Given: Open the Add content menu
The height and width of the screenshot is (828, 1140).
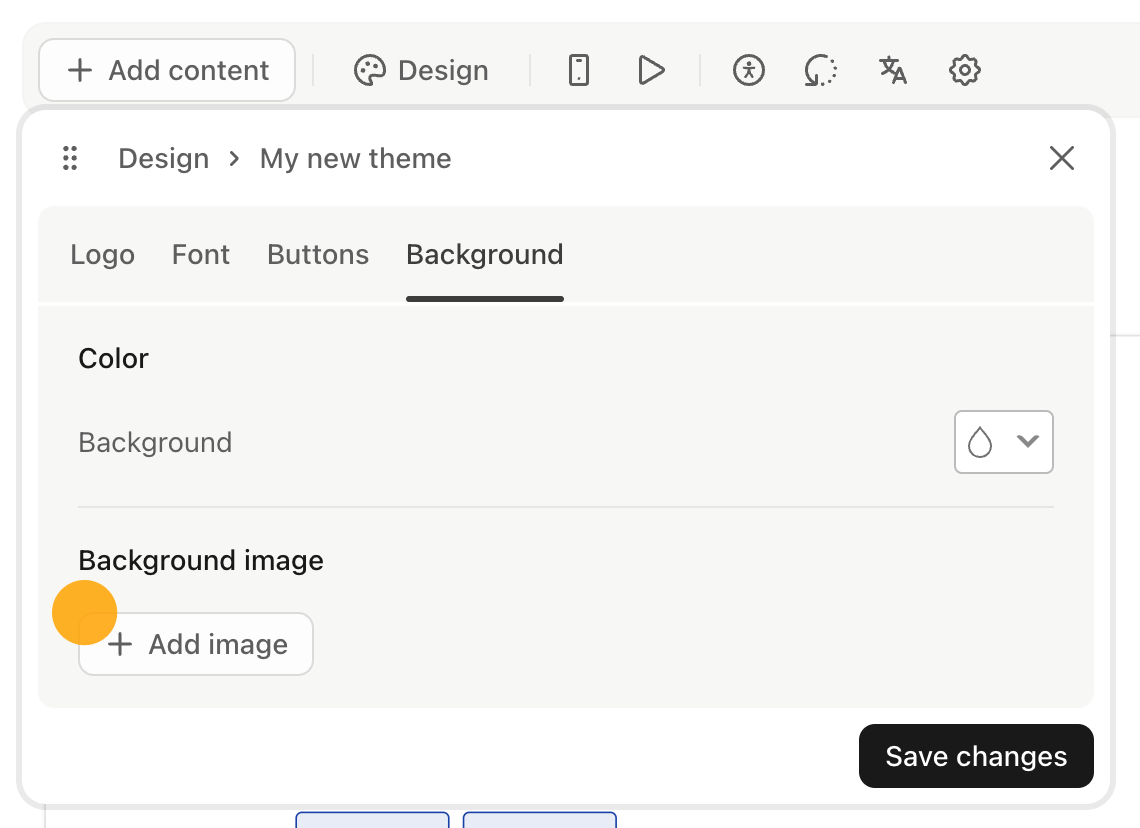Looking at the screenshot, I should click(x=166, y=70).
